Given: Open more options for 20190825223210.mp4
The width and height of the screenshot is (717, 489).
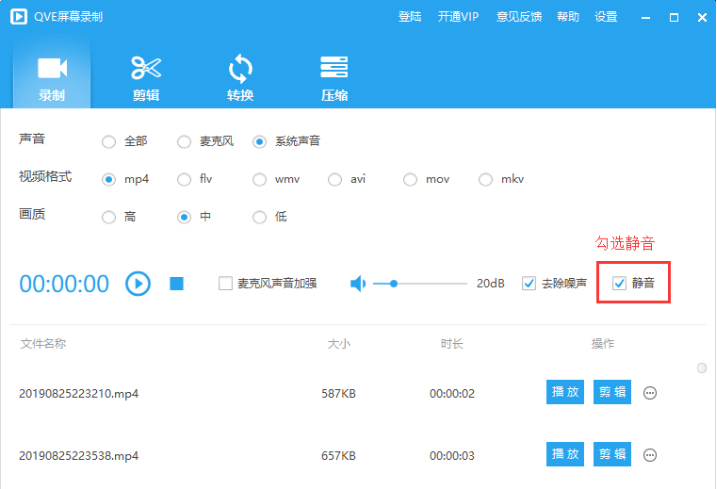Looking at the screenshot, I should 650,393.
